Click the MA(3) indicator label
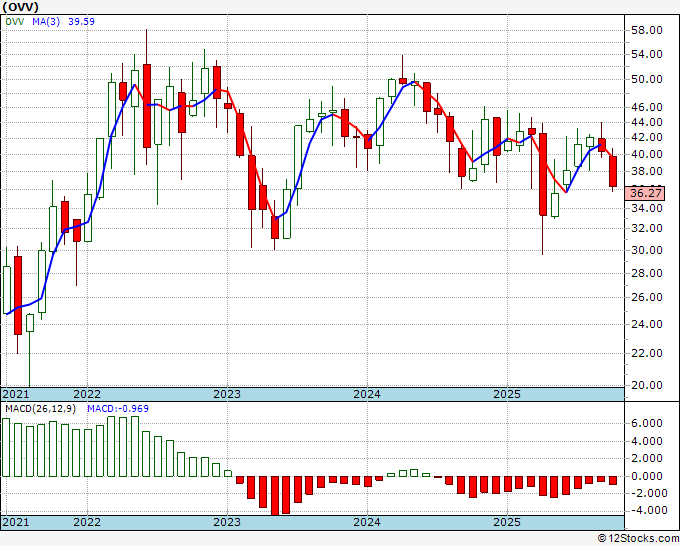Viewport: 680px width, 546px height. (x=46, y=22)
